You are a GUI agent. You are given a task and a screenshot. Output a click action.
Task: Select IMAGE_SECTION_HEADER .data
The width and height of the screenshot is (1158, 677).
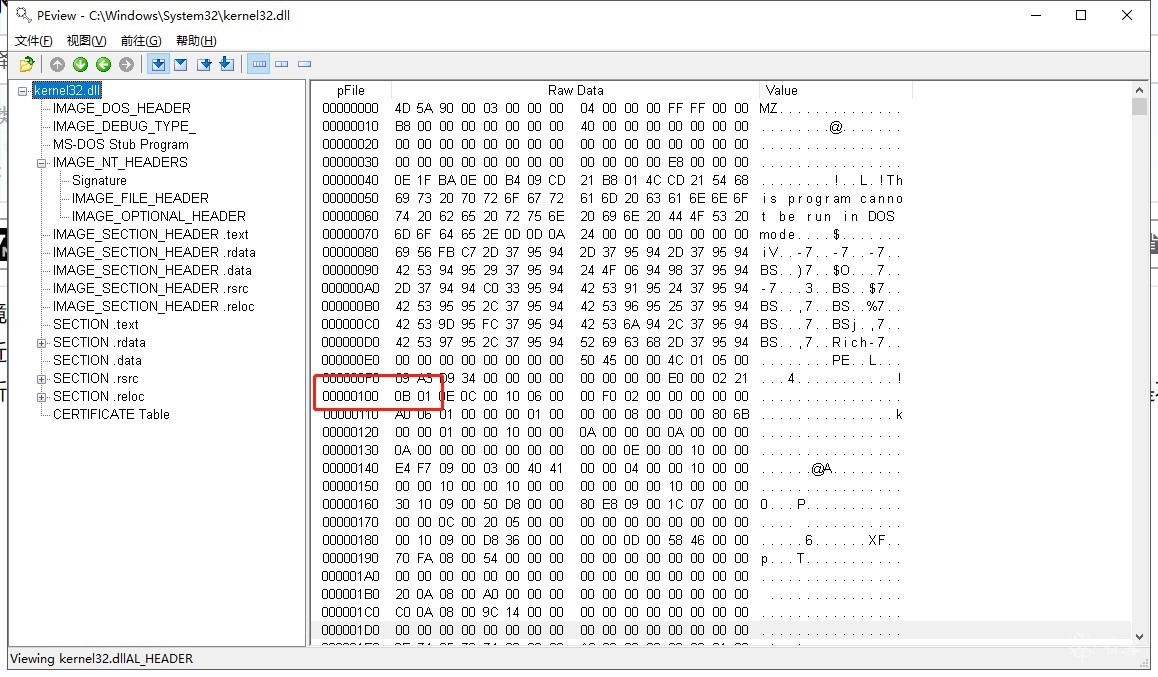coord(152,271)
